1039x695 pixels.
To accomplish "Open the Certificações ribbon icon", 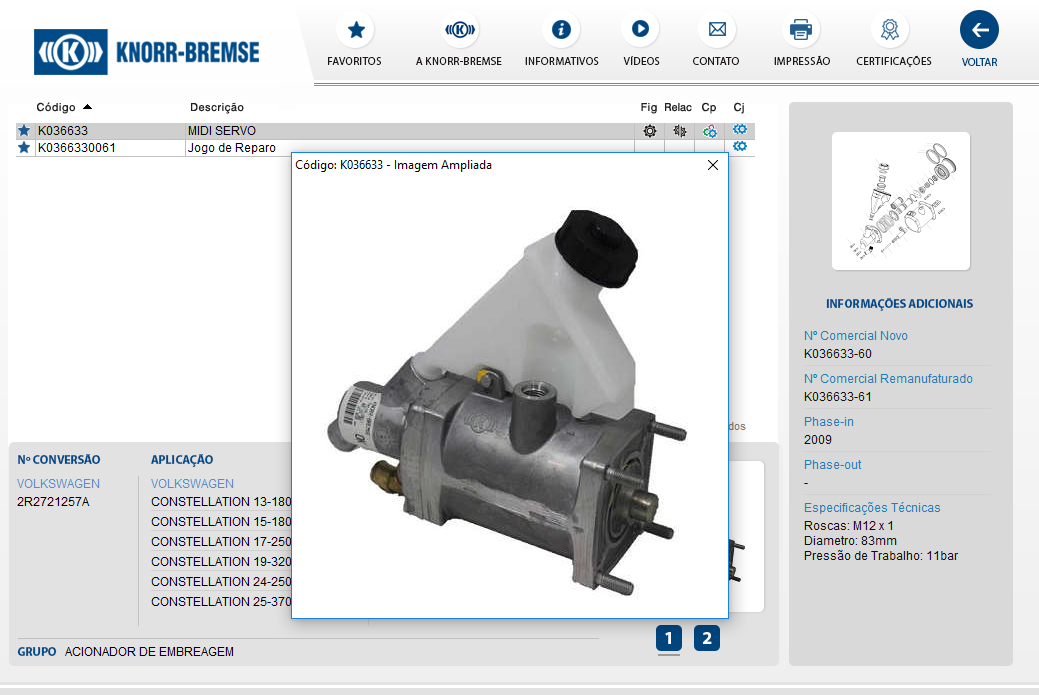I will [x=889, y=31].
